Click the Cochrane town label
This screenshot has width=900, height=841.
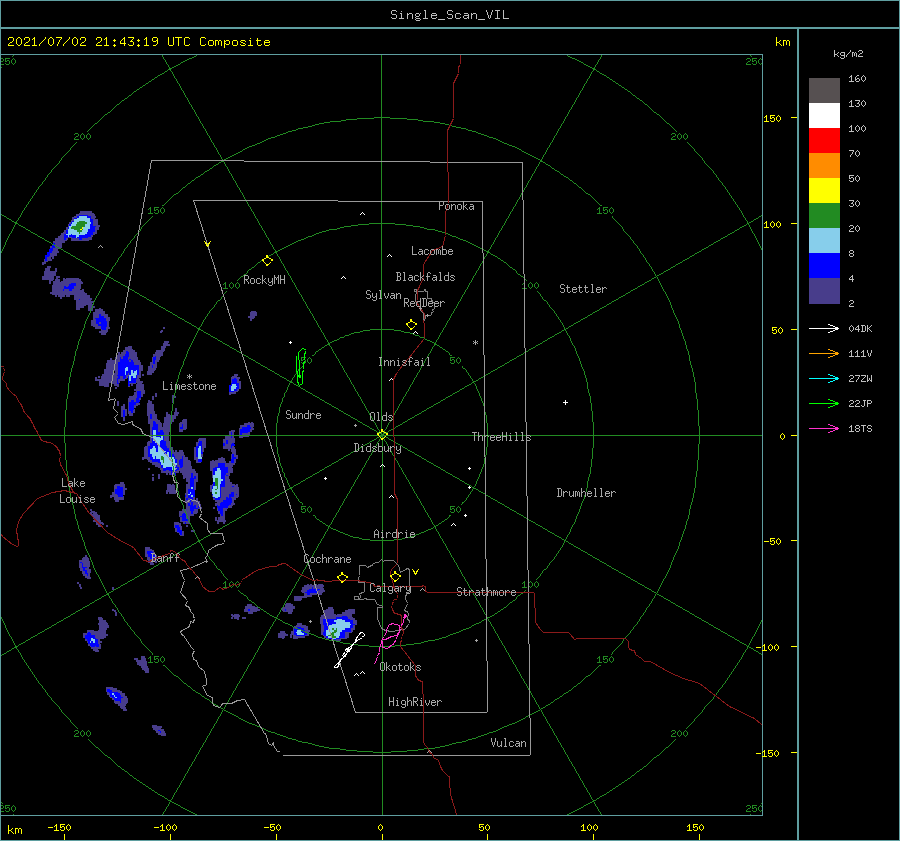327,559
